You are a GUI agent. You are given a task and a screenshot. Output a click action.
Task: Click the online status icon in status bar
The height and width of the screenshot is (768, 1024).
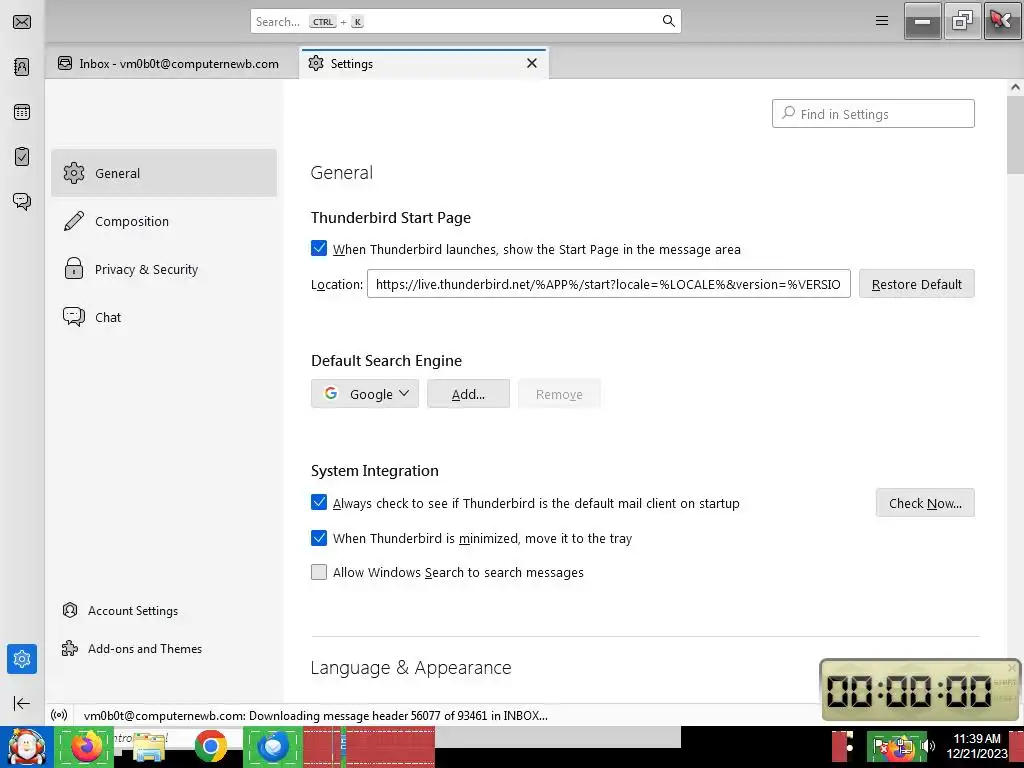[x=59, y=715]
